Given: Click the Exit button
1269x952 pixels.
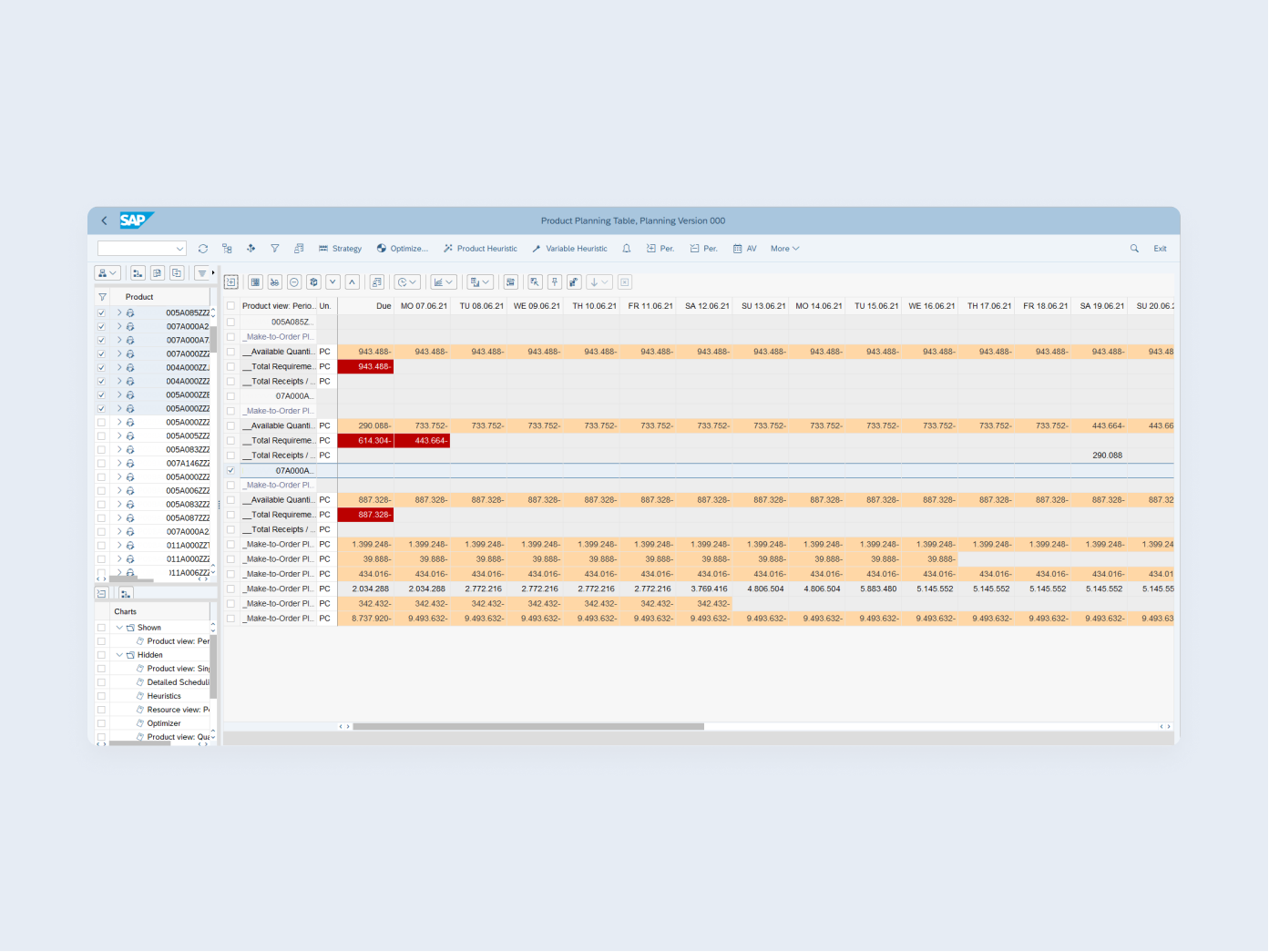Looking at the screenshot, I should tap(1160, 249).
